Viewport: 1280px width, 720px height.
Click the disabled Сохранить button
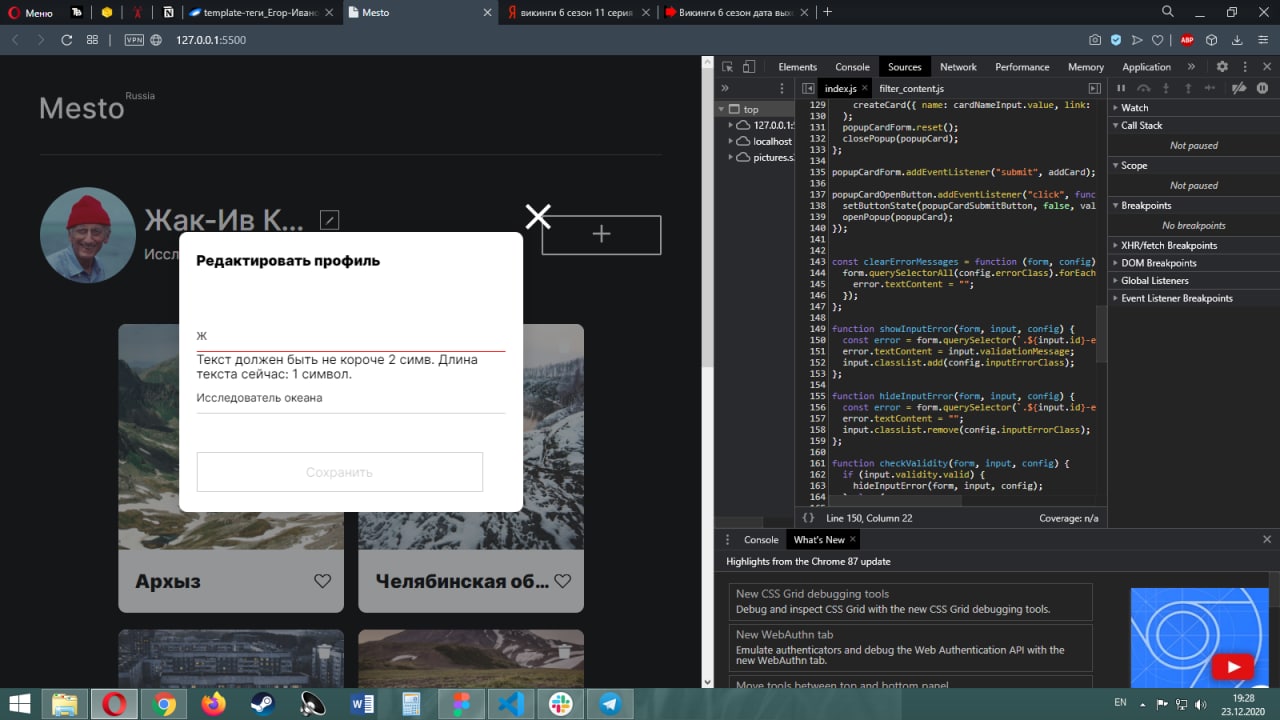click(340, 472)
